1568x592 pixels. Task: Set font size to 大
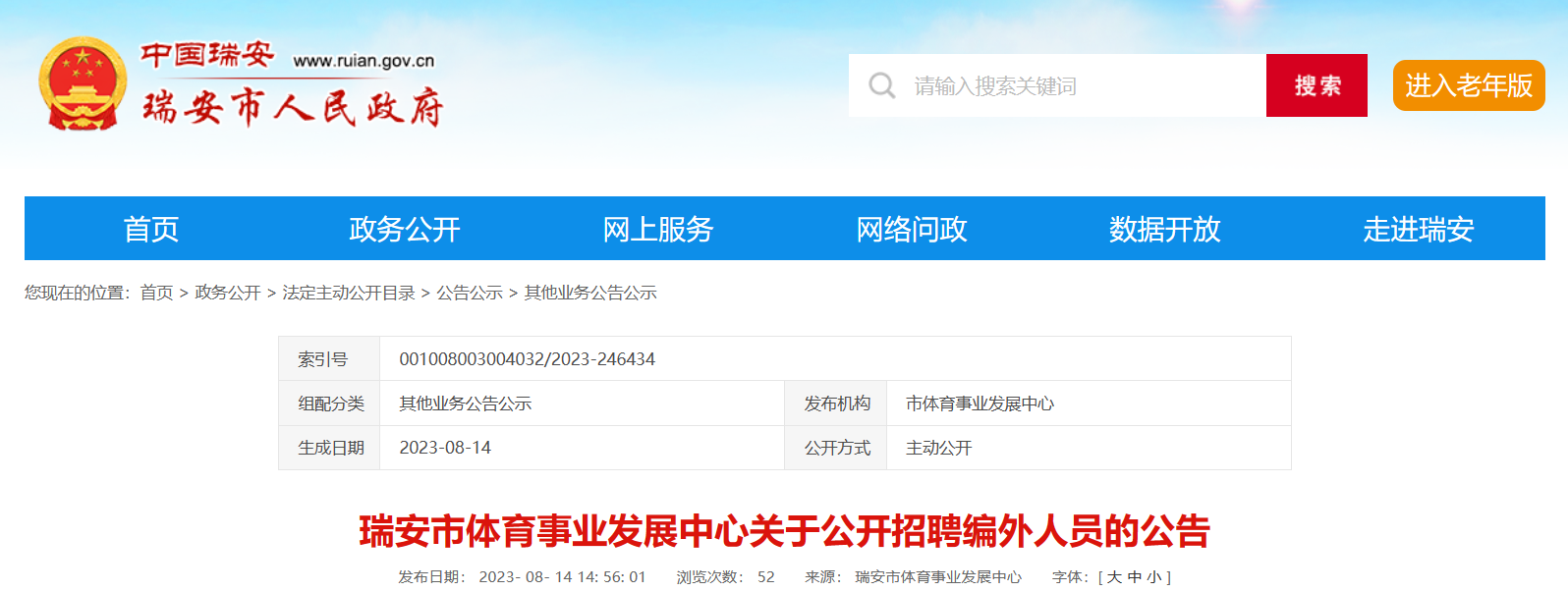(1114, 577)
